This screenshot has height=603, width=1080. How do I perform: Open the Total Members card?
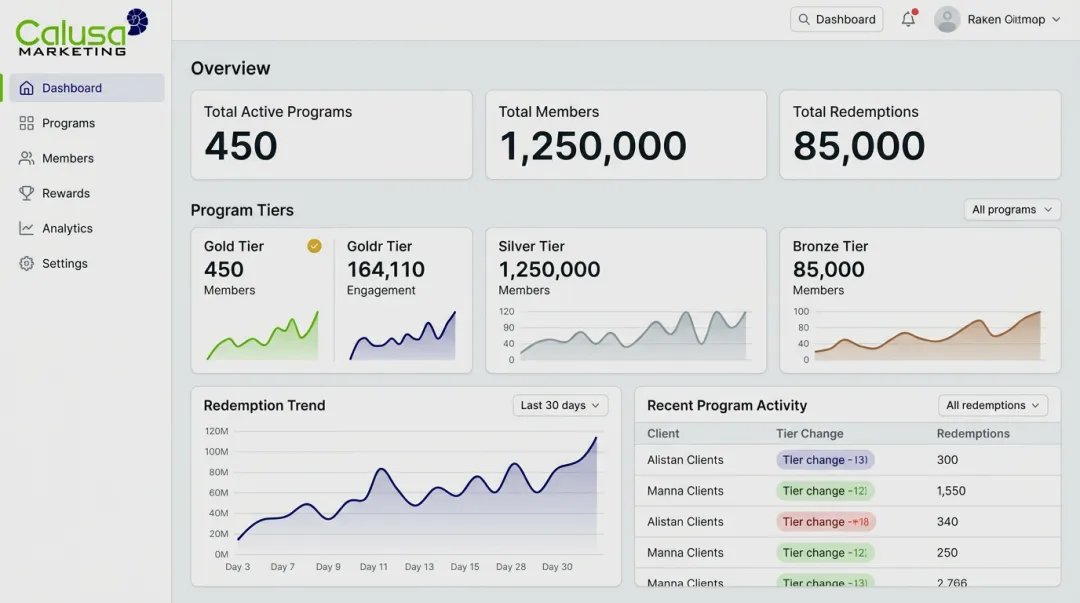[626, 135]
